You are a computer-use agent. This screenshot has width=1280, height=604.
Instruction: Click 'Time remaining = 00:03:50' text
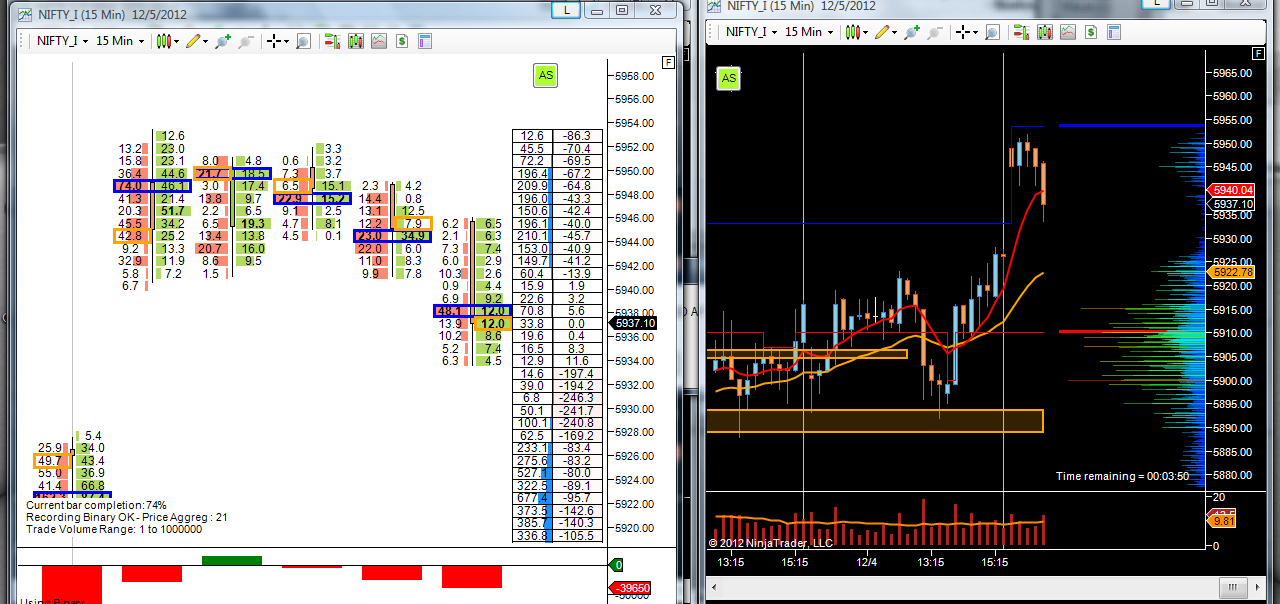pos(1122,476)
